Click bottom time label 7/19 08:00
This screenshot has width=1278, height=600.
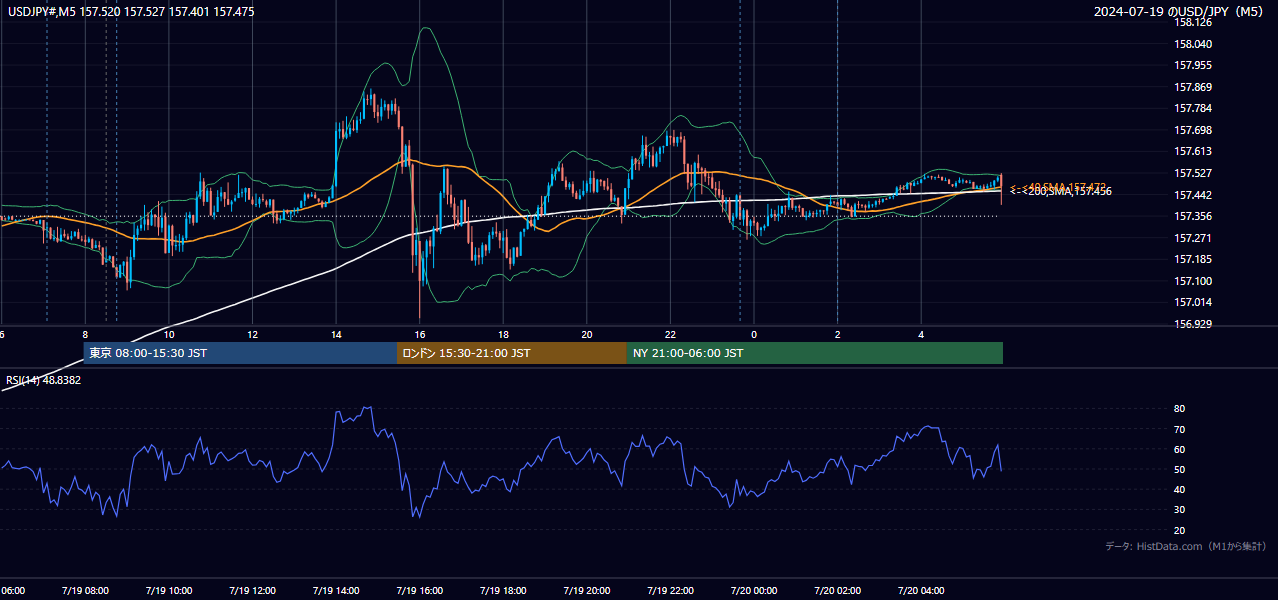85,591
